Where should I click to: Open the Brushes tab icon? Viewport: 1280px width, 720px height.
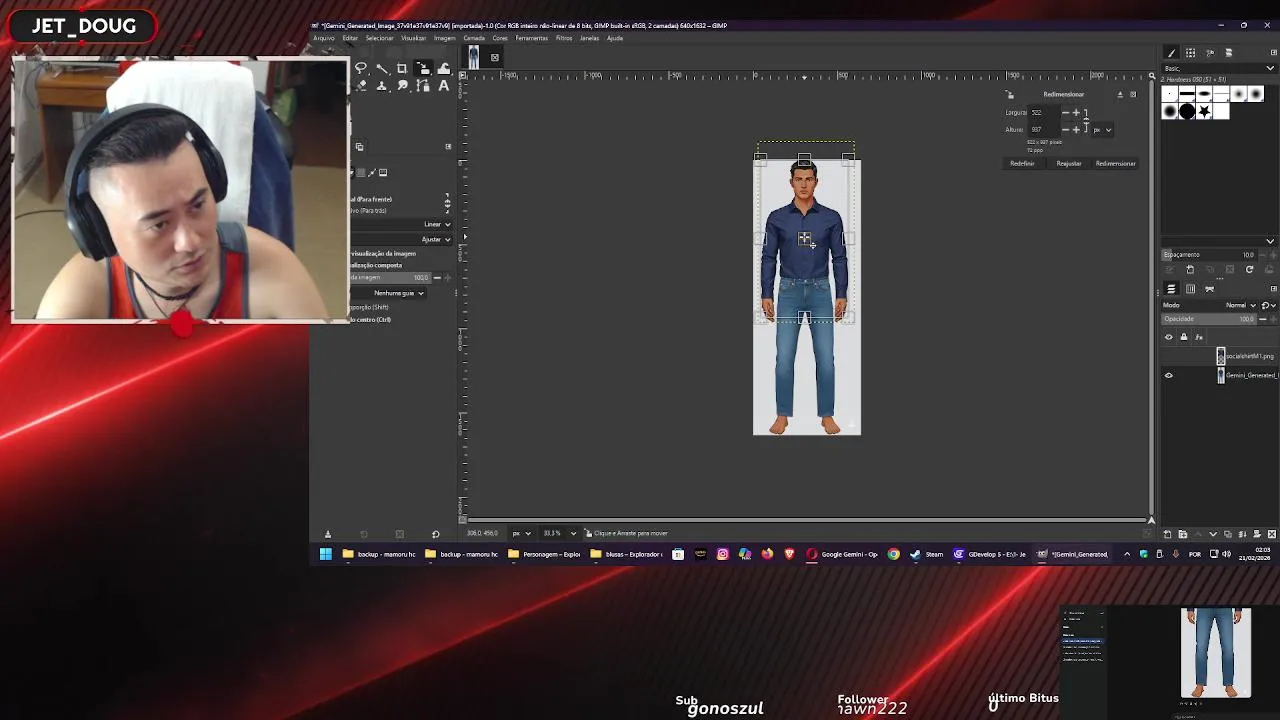click(x=1172, y=52)
